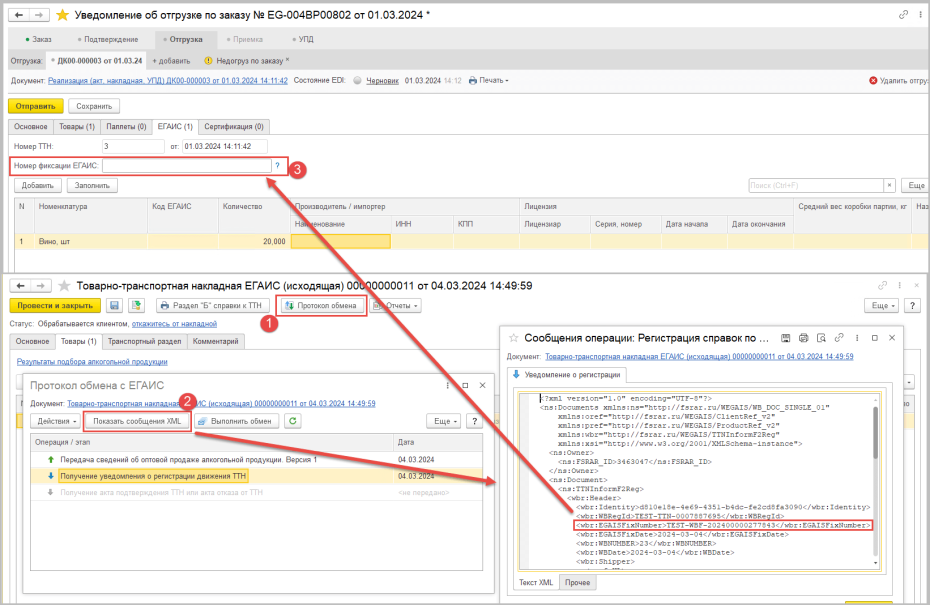Open the Сертификация (0) tab
930x605 pixels.
click(x=234, y=127)
